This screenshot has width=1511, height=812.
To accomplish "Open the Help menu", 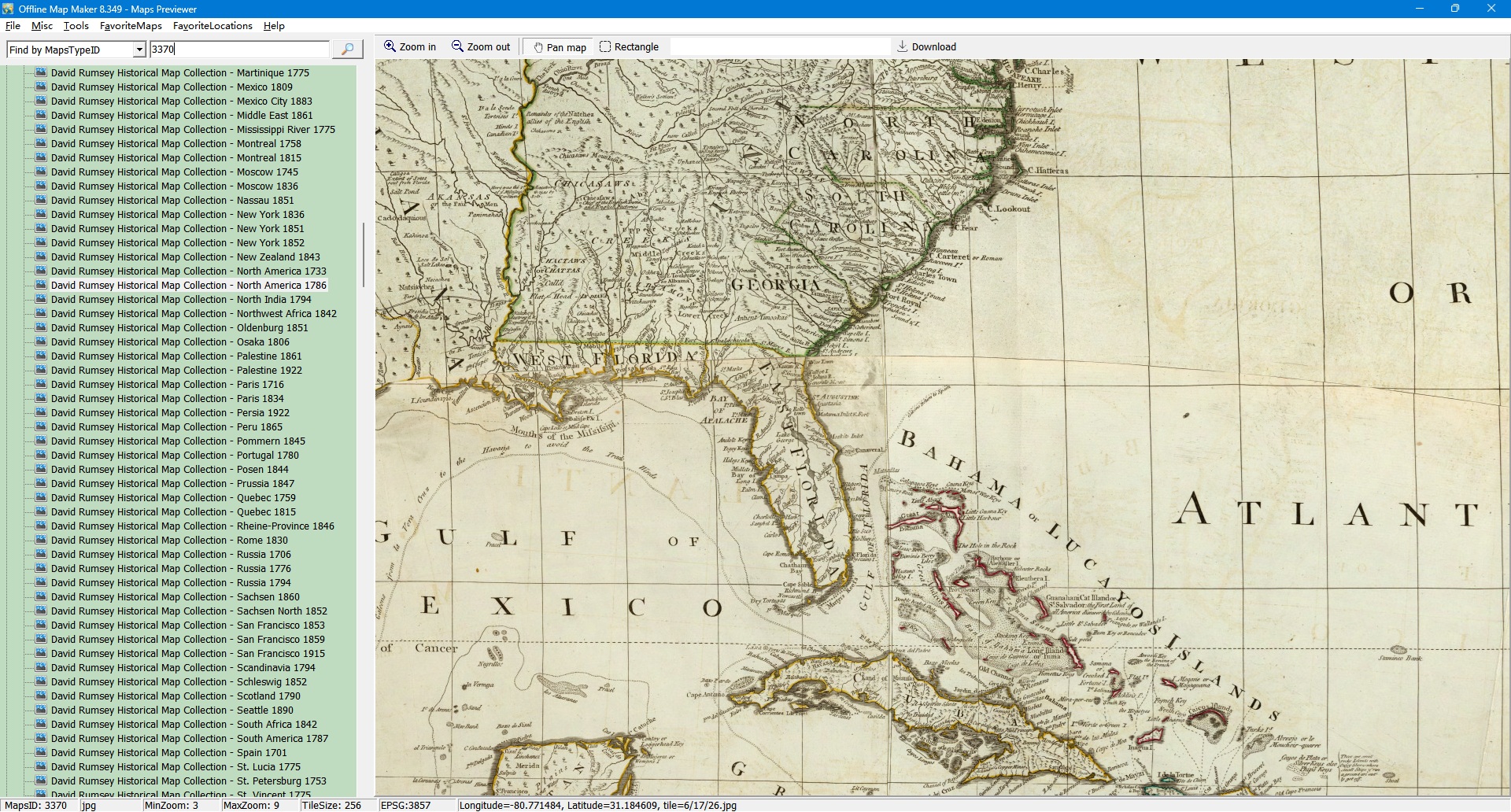I will pos(274,26).
